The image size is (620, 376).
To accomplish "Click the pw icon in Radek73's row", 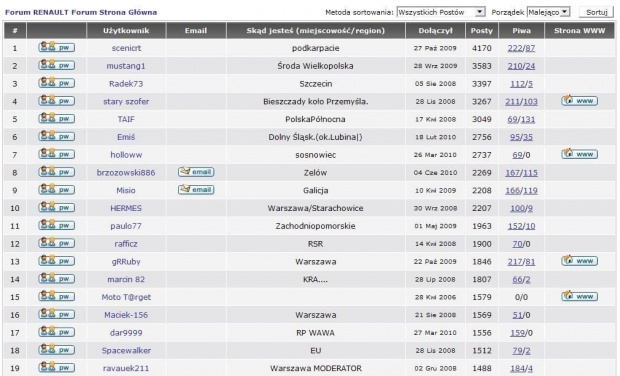I will [57, 83].
